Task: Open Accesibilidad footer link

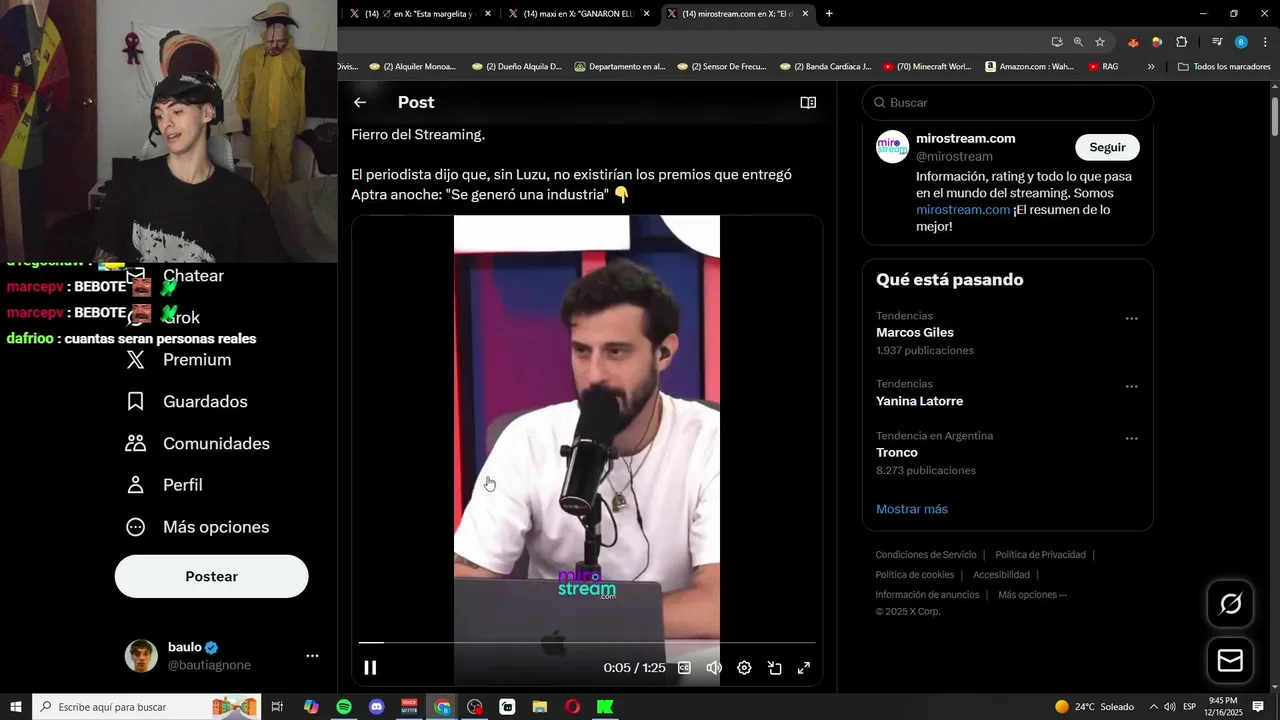Action: (x=1001, y=575)
